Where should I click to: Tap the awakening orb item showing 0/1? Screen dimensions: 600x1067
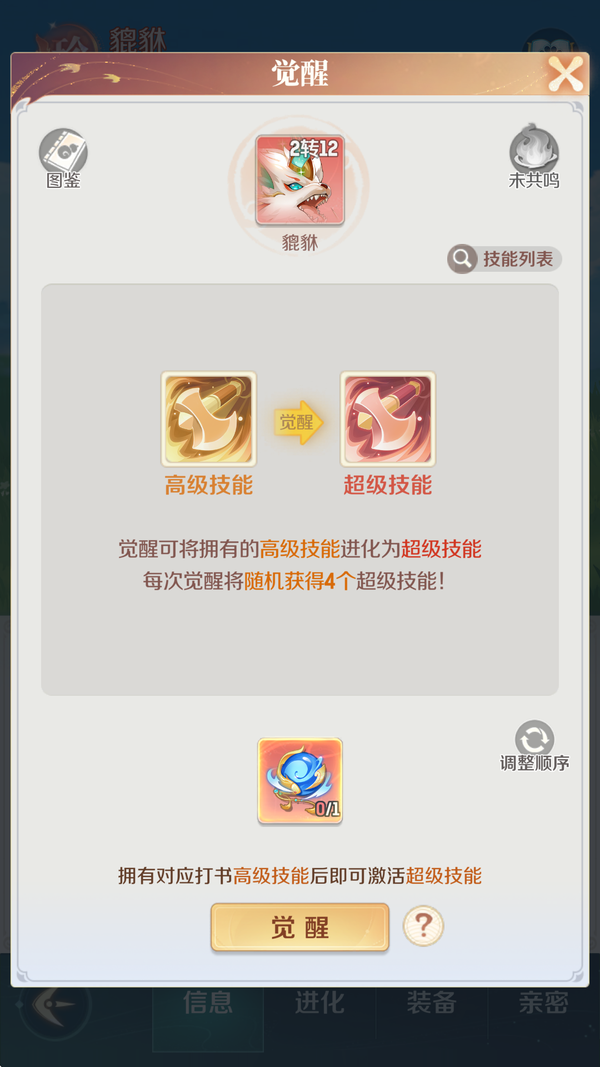click(300, 781)
